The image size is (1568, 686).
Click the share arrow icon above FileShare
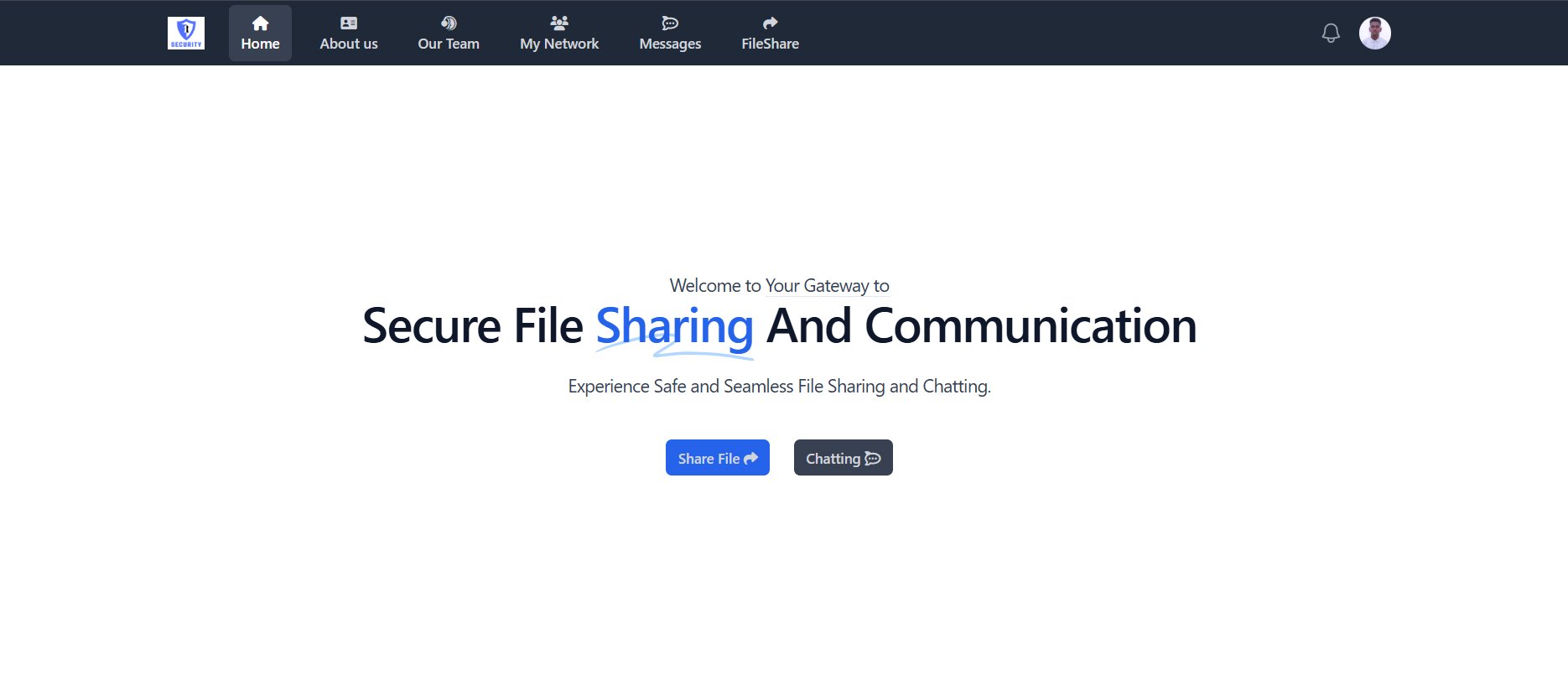click(x=770, y=23)
